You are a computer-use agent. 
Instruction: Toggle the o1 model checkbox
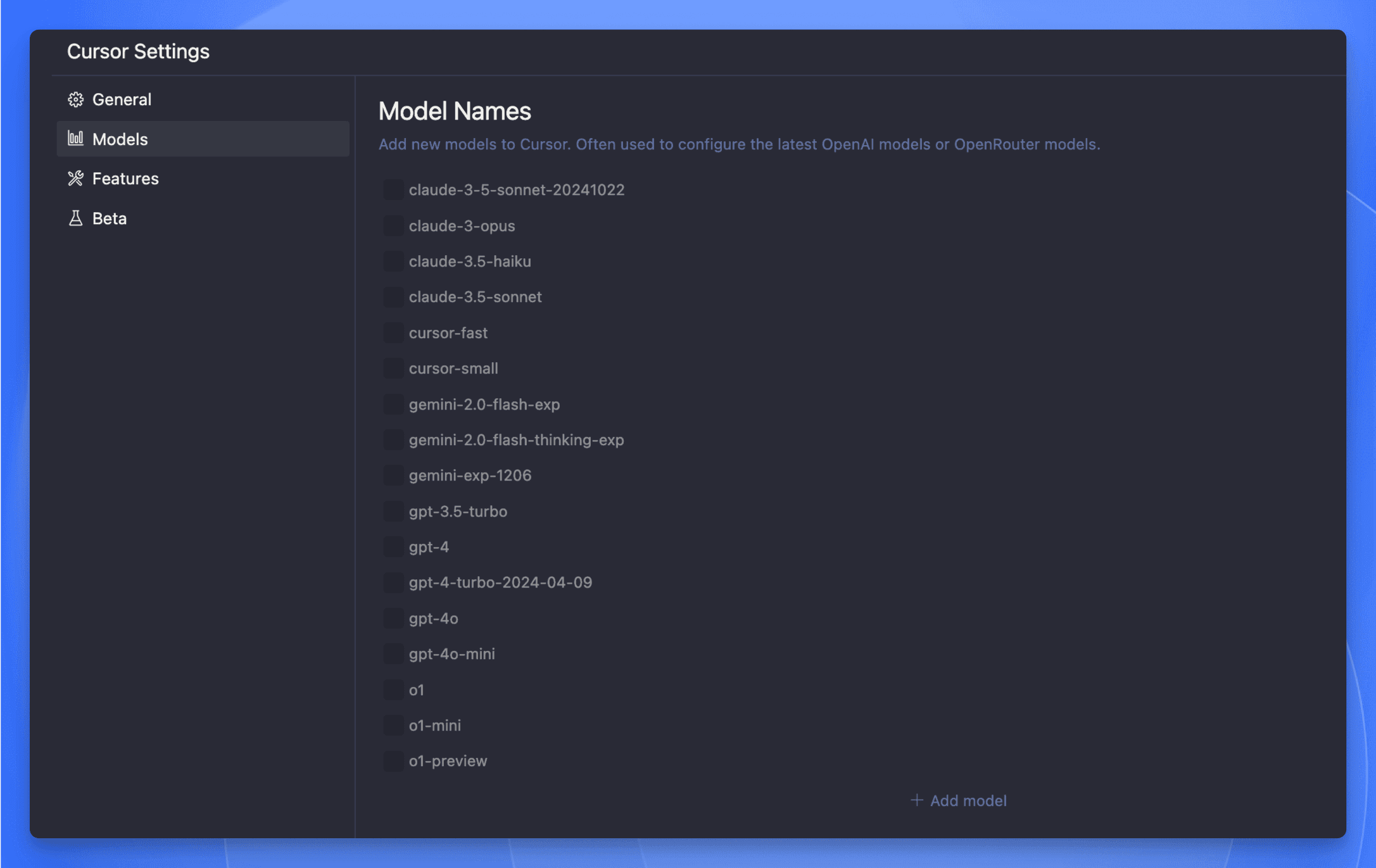point(393,689)
